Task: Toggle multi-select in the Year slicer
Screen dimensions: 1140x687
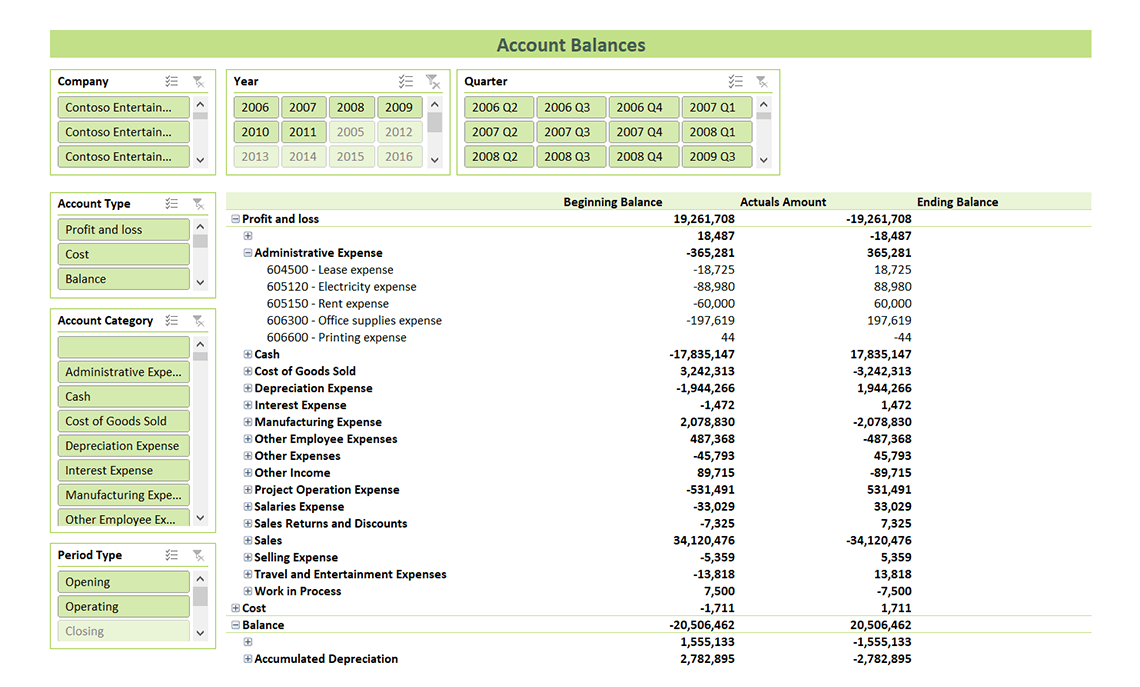Action: [406, 81]
